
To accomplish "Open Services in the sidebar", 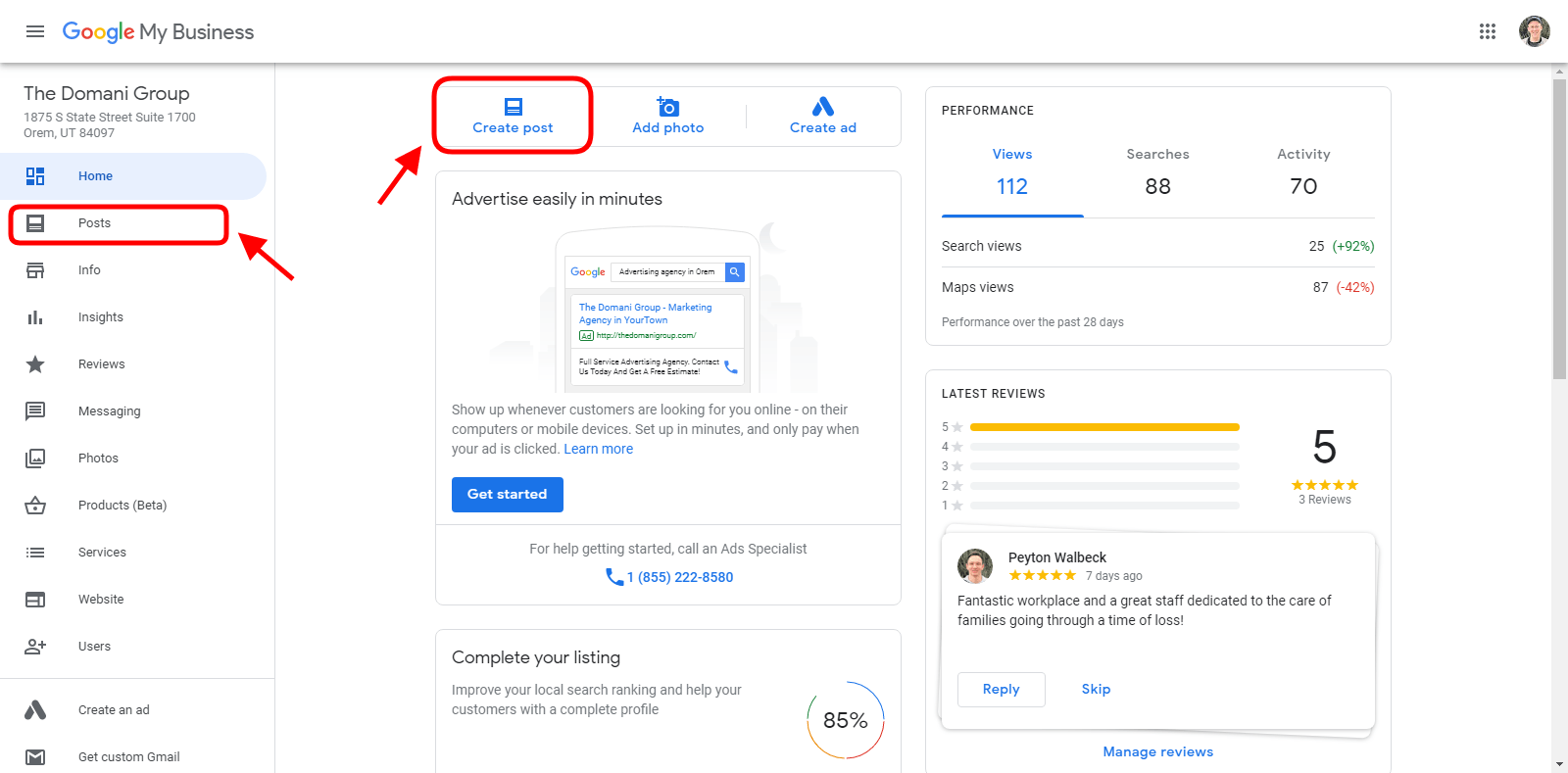I will (x=133, y=553).
